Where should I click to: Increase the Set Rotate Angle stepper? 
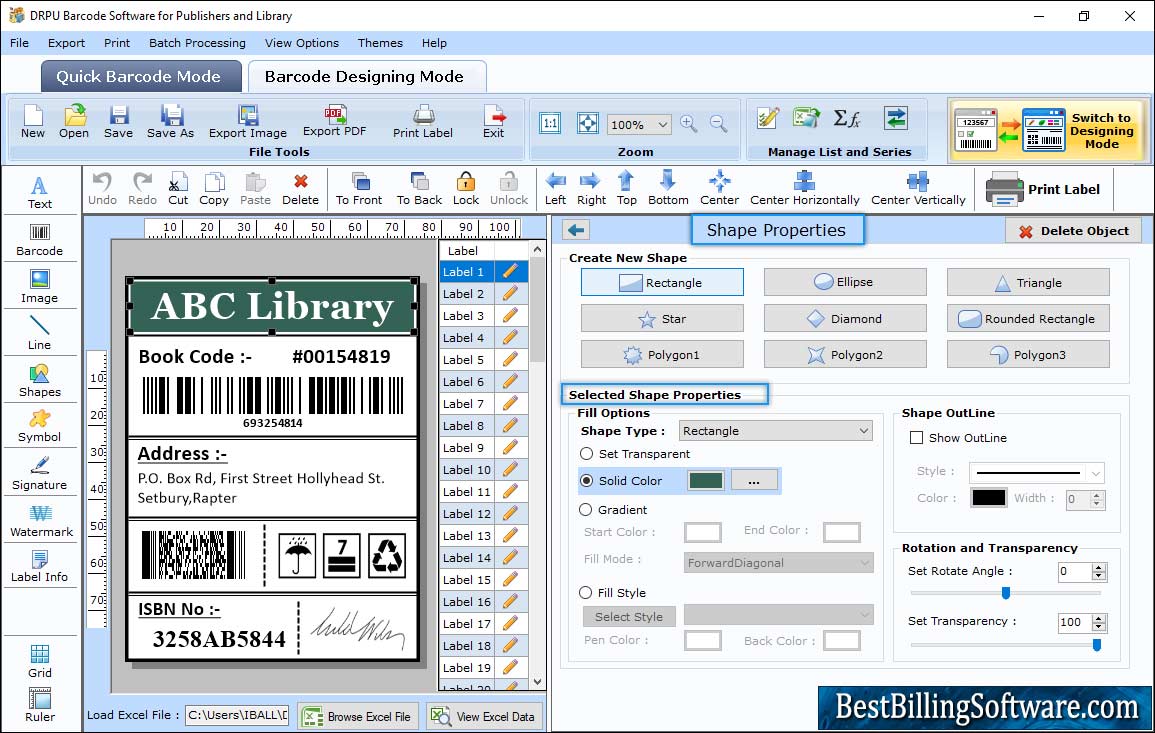pos(1099,567)
